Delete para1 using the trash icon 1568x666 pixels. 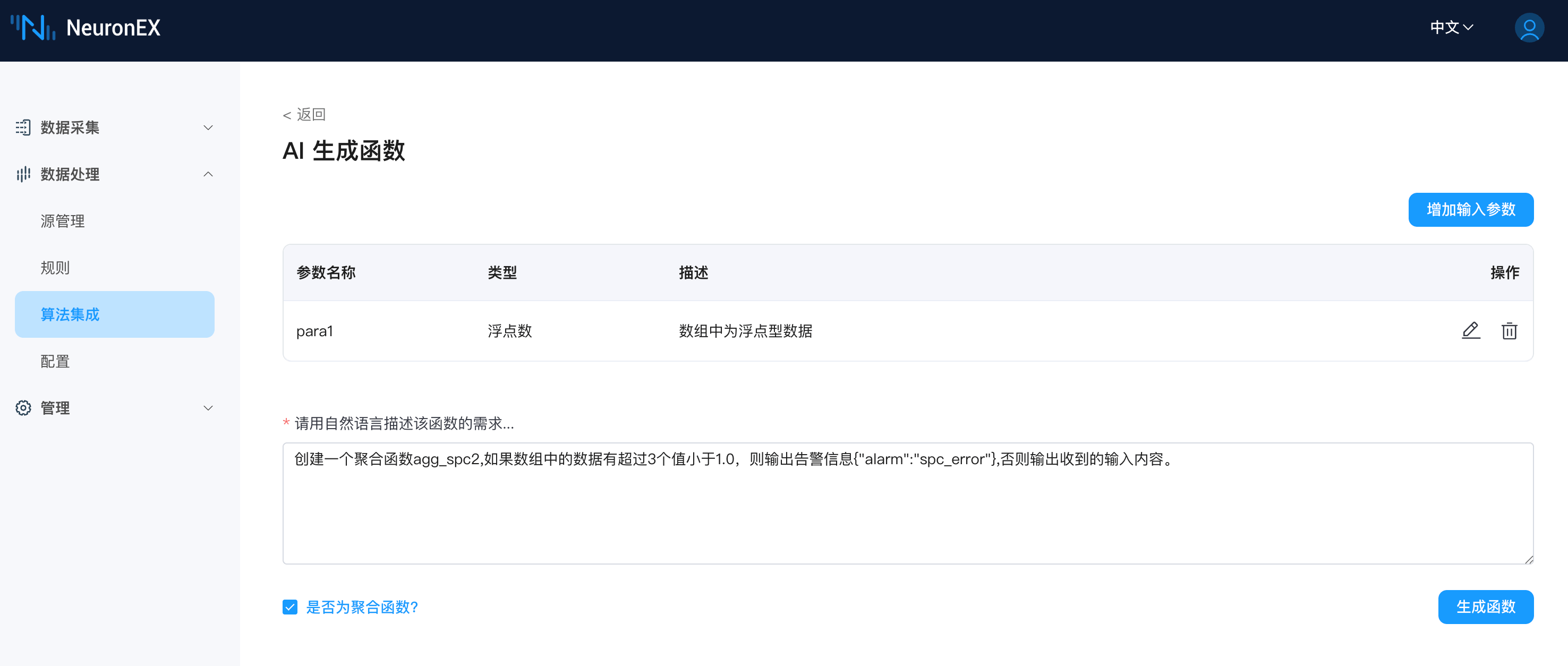1509,330
